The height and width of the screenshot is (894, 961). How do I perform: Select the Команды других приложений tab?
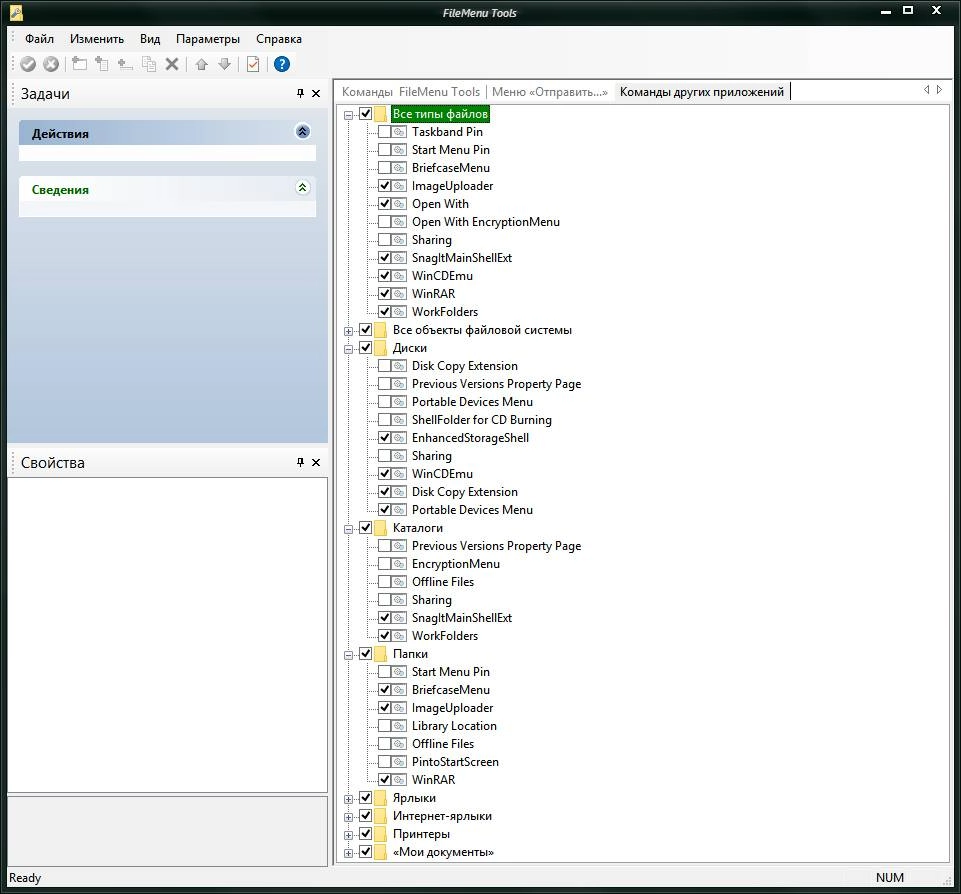pos(702,92)
